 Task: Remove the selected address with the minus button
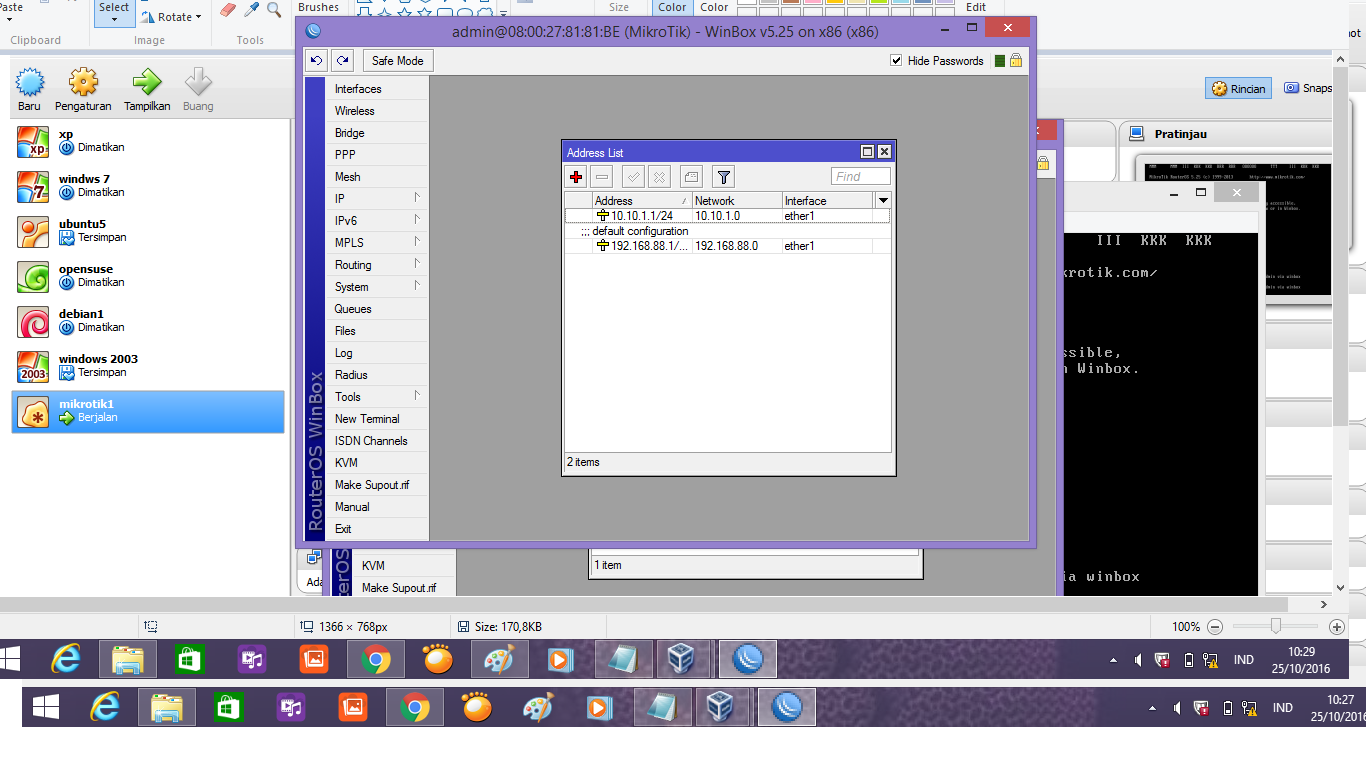(602, 177)
